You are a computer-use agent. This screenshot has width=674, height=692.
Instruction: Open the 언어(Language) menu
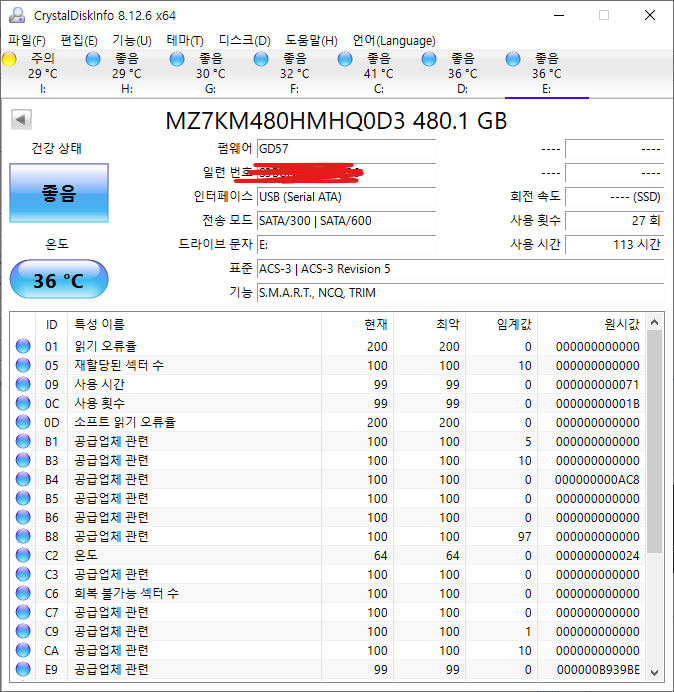pos(394,41)
